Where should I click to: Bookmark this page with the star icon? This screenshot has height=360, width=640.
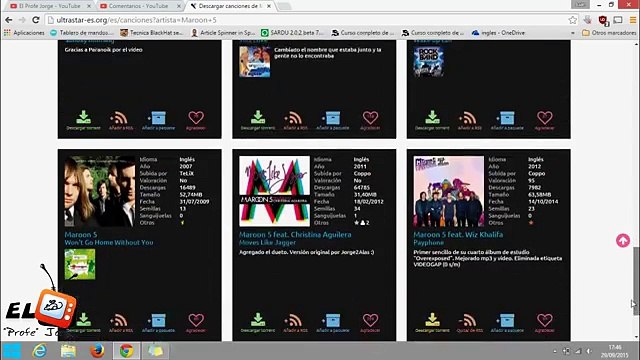tap(573, 20)
